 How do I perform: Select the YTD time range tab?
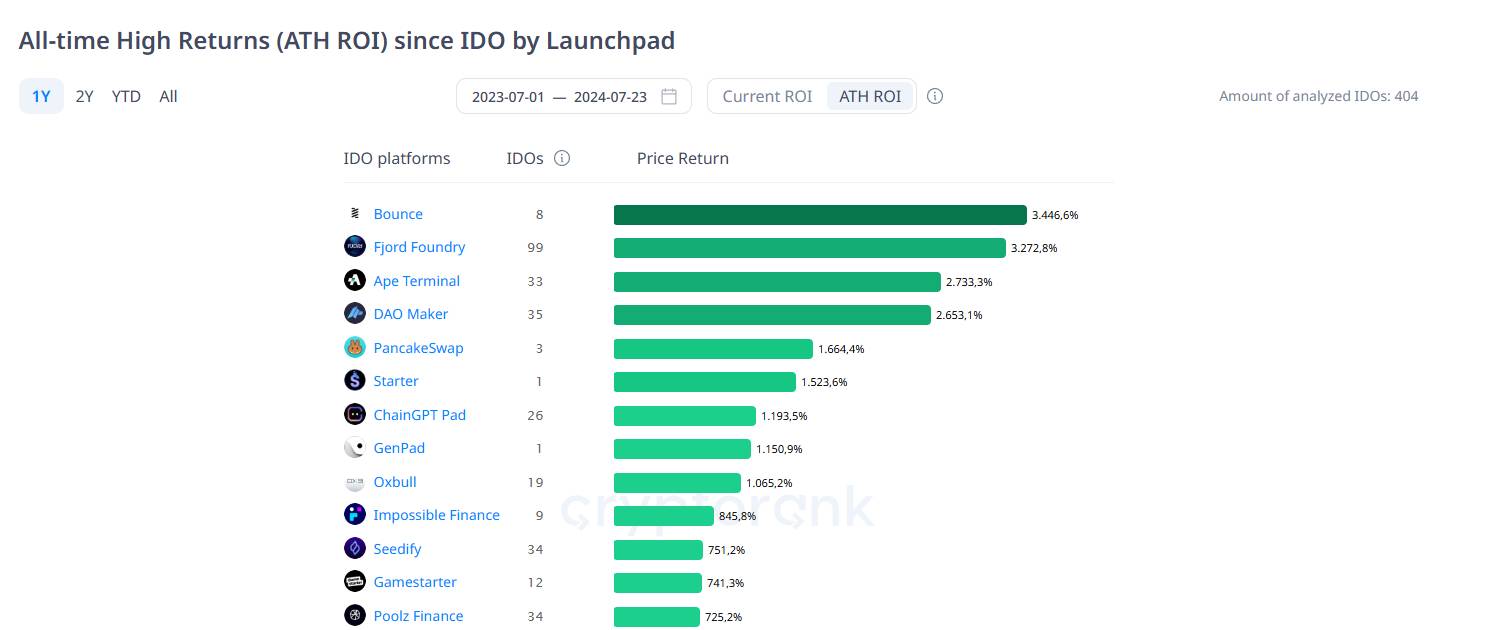point(126,96)
